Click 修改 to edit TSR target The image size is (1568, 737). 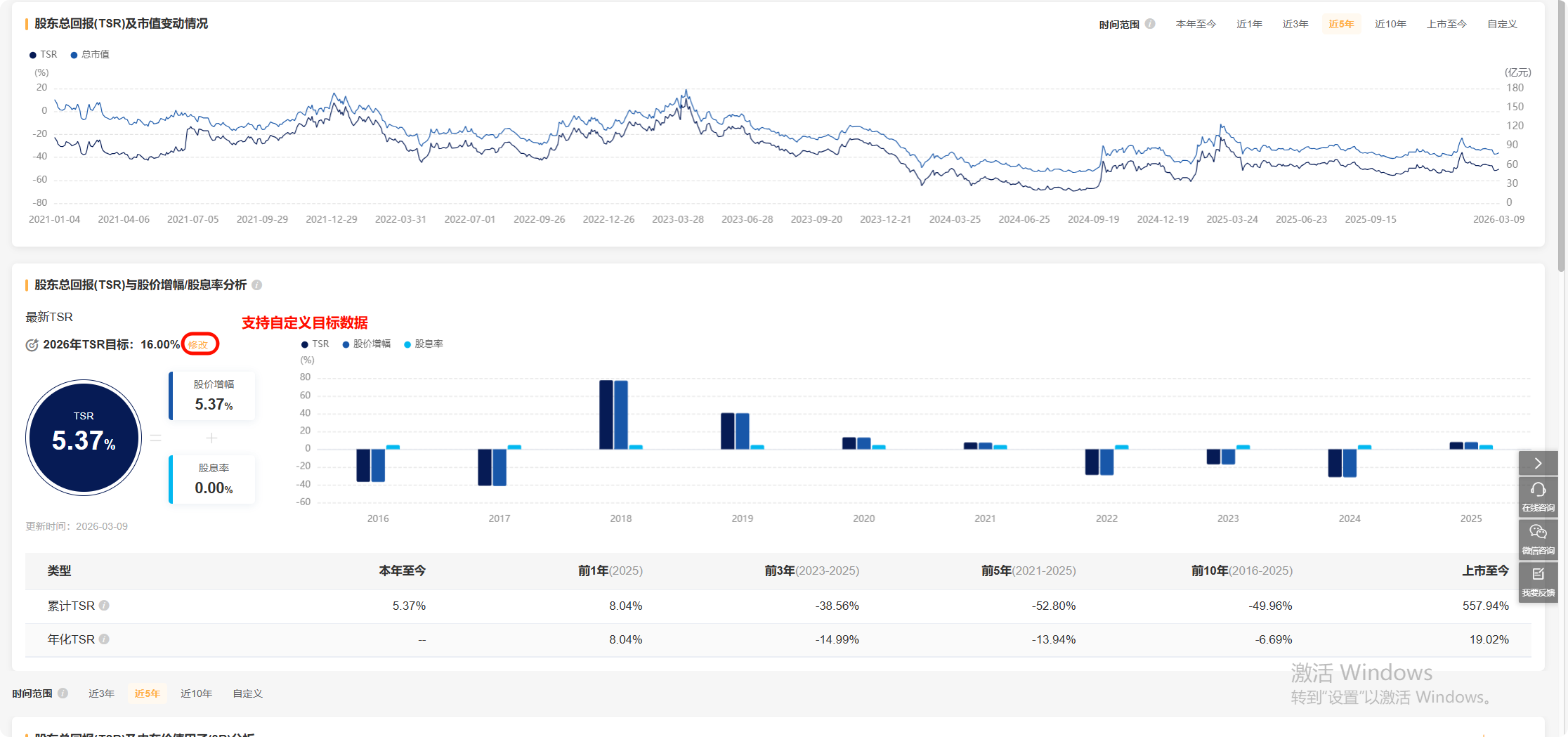[198, 345]
